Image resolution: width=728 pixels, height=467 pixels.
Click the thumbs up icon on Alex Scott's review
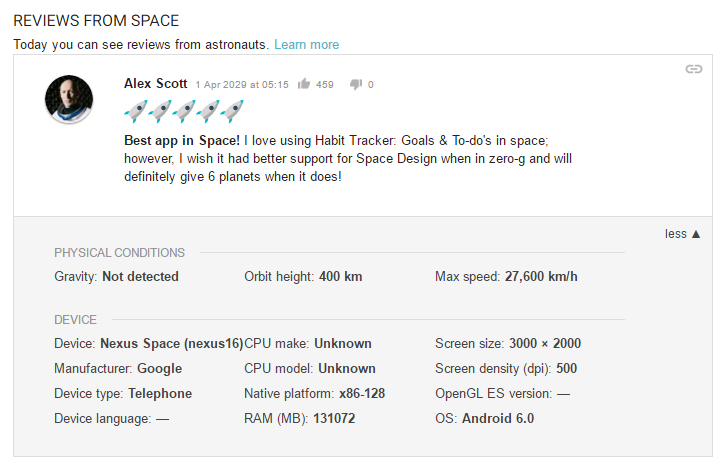(x=303, y=85)
